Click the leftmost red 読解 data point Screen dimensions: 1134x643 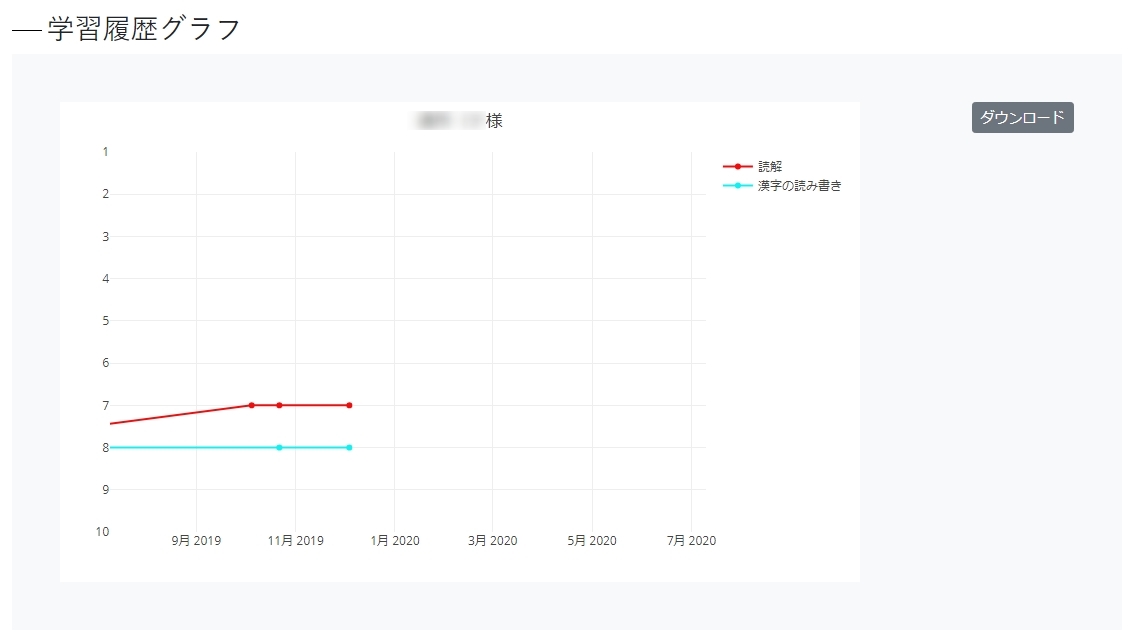252,405
